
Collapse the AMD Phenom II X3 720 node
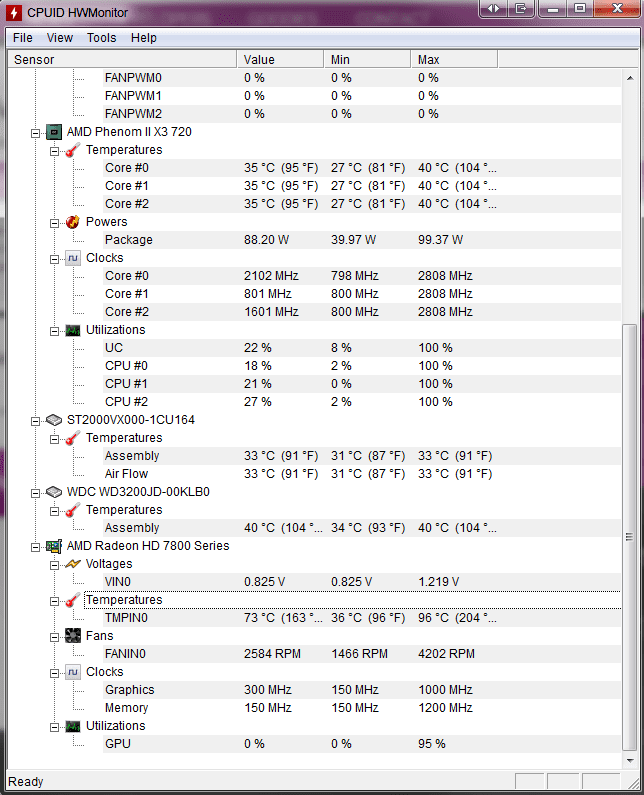(36, 132)
